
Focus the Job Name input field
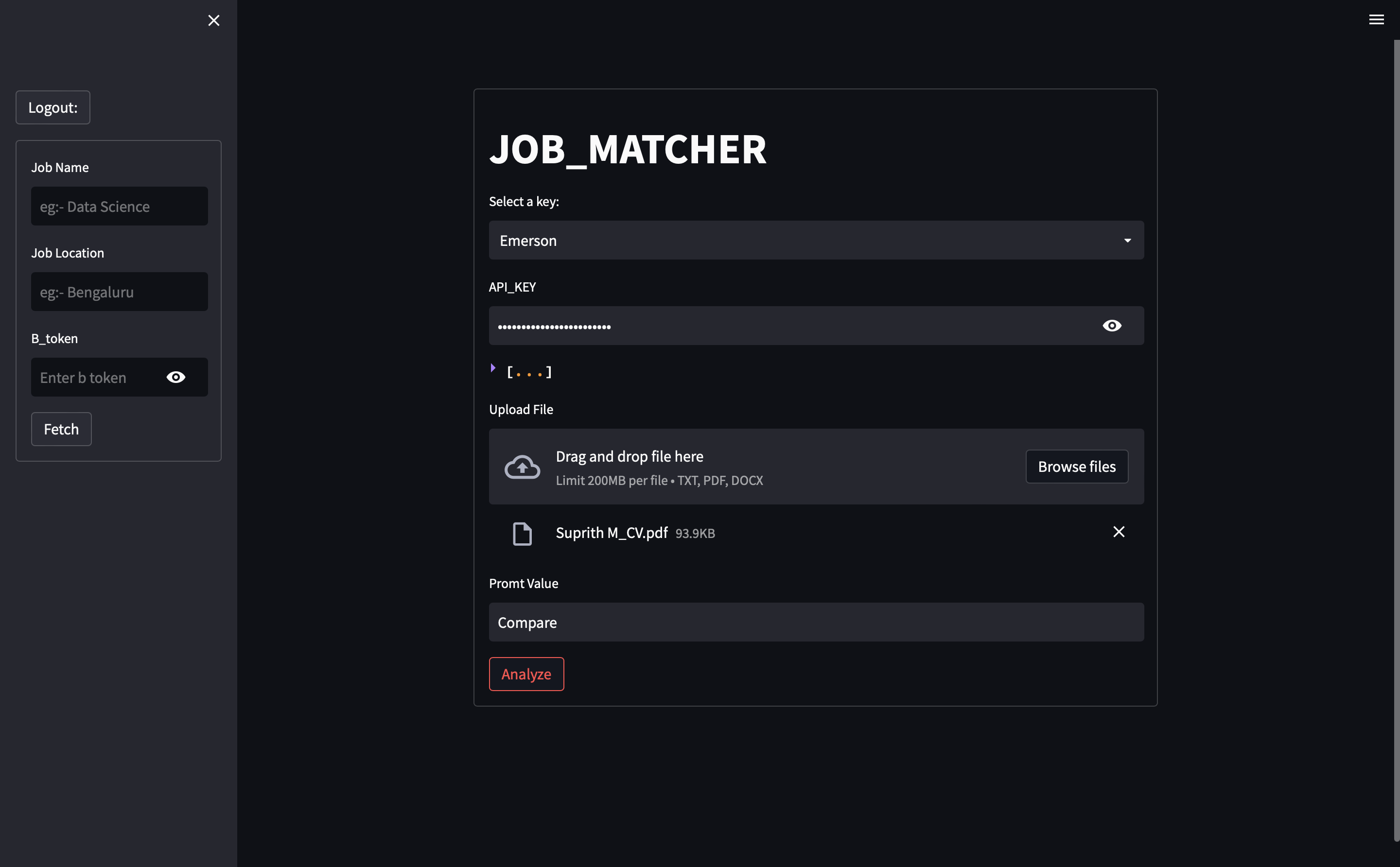(119, 207)
